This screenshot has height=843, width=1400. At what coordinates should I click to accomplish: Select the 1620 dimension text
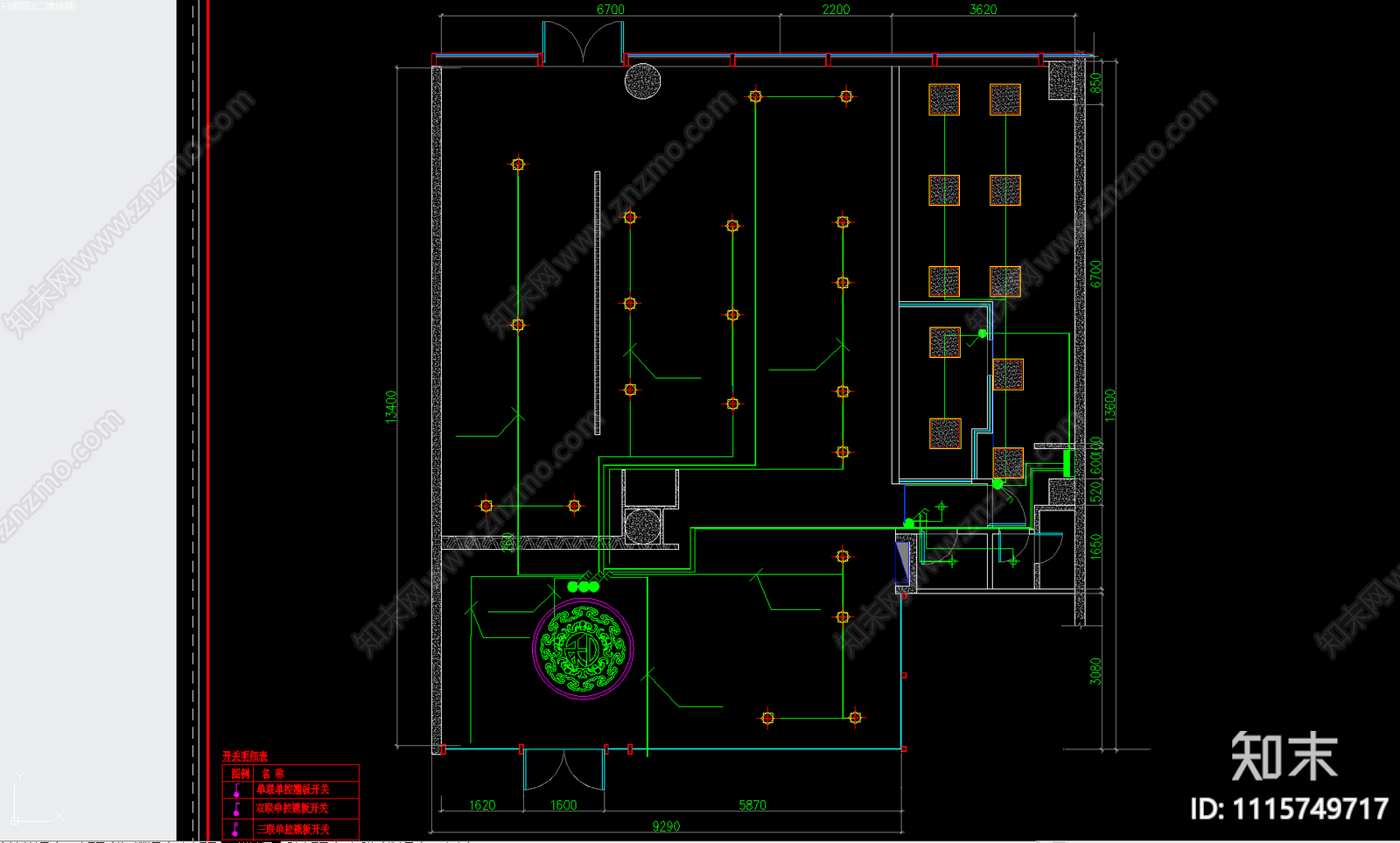(x=482, y=805)
